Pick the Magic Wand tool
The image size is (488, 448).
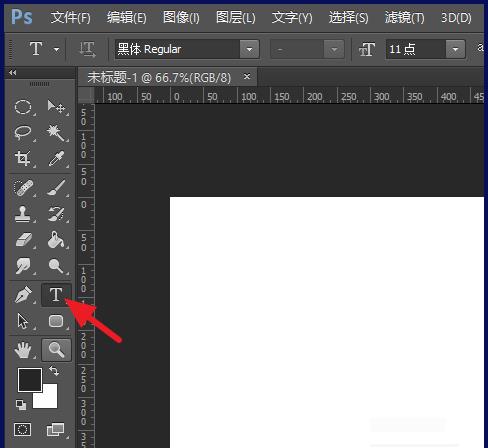[x=56, y=133]
